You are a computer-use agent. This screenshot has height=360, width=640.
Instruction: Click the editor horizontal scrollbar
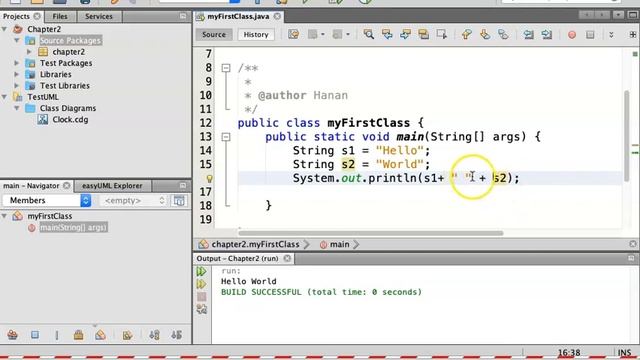pyautogui.click(x=371, y=233)
